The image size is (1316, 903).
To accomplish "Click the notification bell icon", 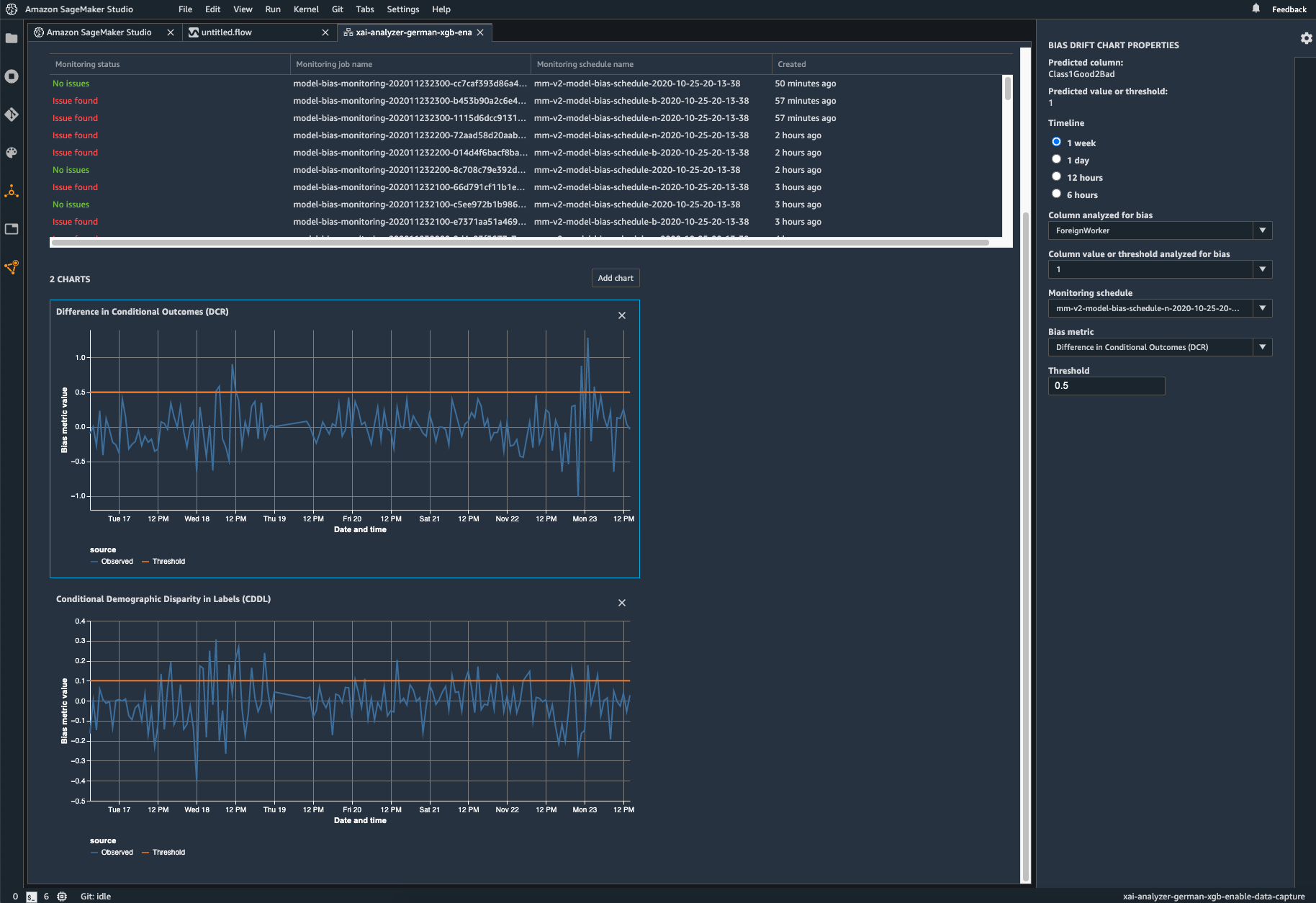I will coord(1256,9).
